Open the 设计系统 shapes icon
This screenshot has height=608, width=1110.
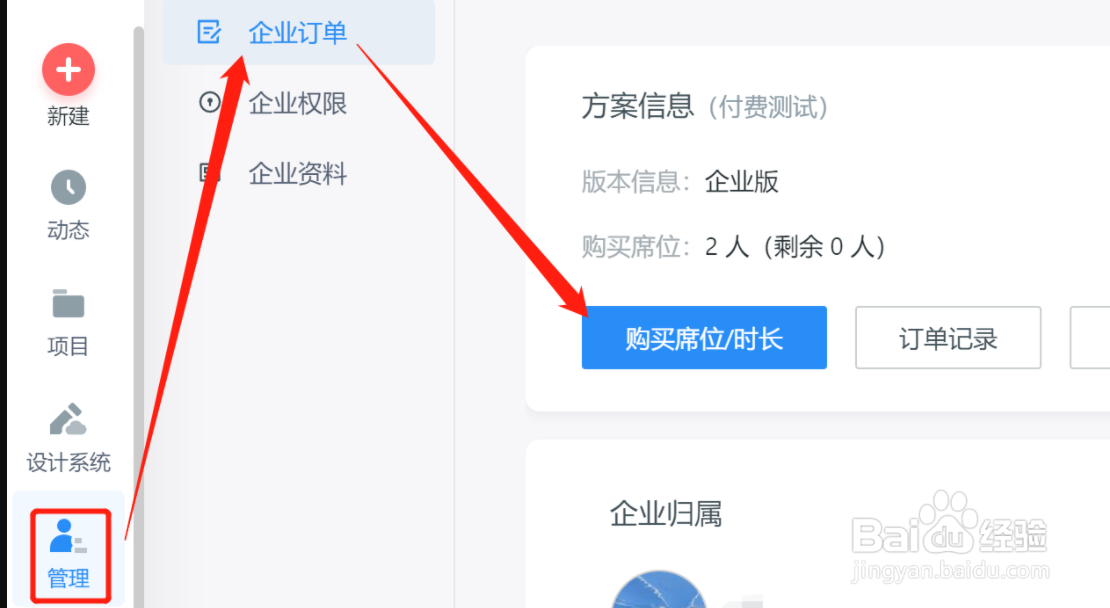pyautogui.click(x=68, y=419)
